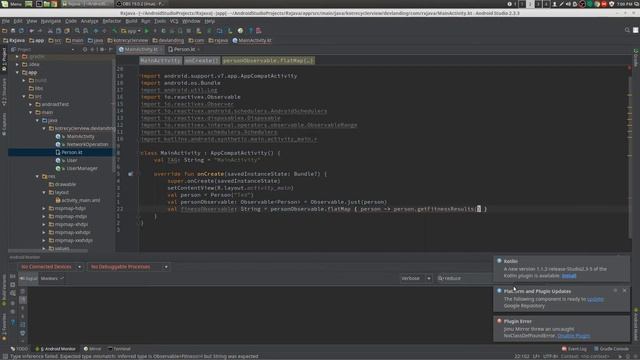Screen dimensions: 640x360
Task: Click the editor vertical scrollbar
Action: pos(630,157)
